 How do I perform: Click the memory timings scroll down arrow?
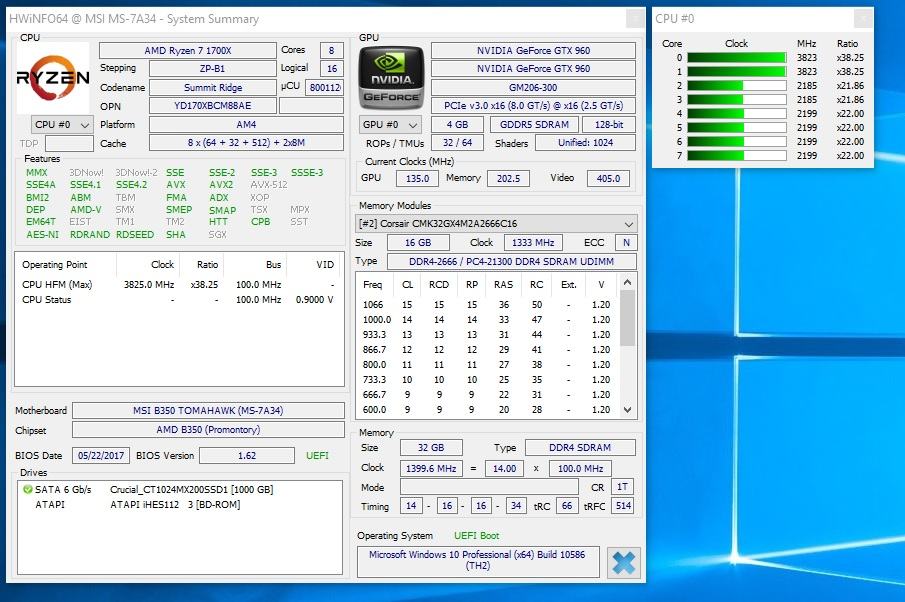click(x=628, y=410)
